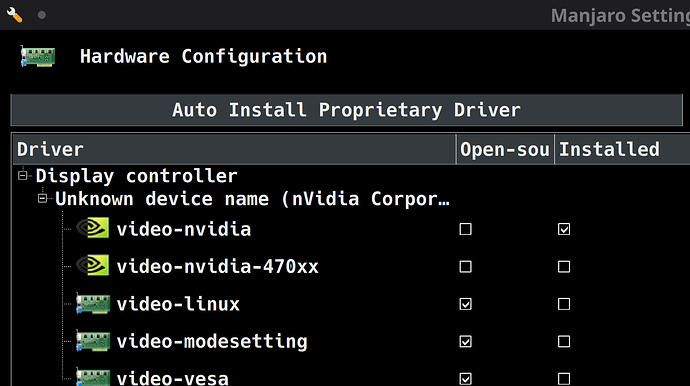This screenshot has height=386, width=690.
Task: Toggle Open-source checkbox for video-vesa
Action: click(466, 379)
